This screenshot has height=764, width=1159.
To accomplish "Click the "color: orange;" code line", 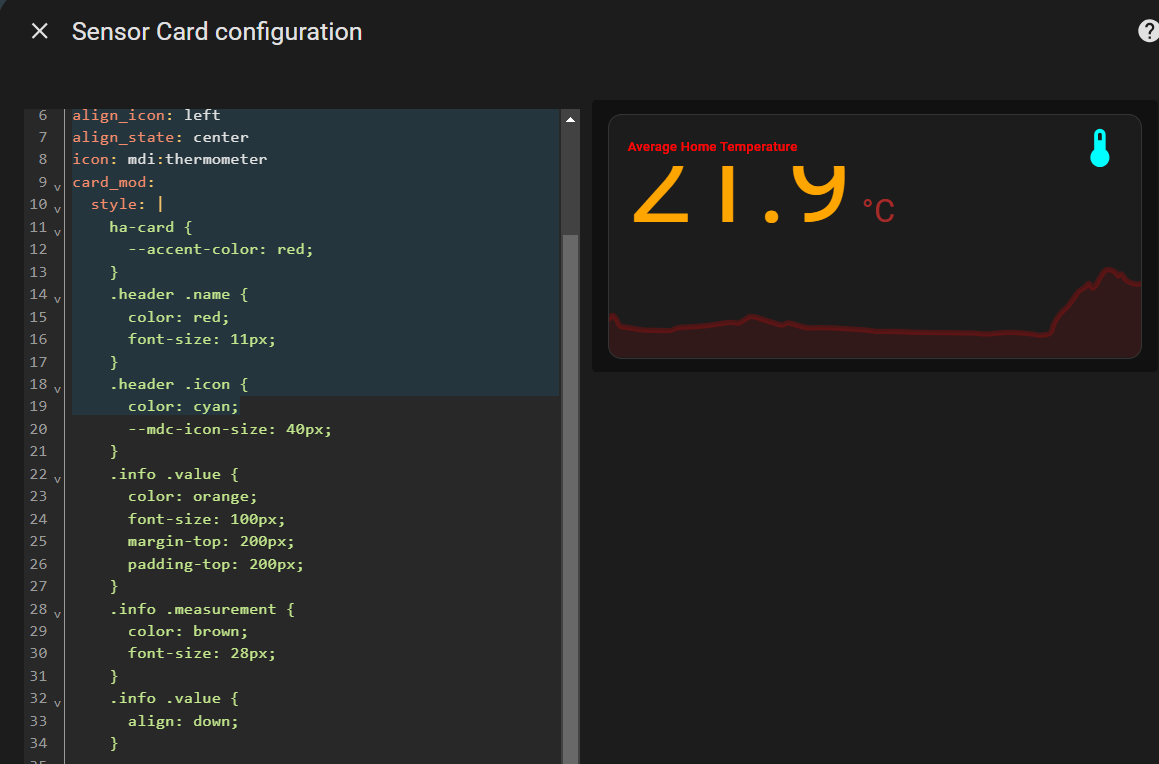I will pos(192,496).
